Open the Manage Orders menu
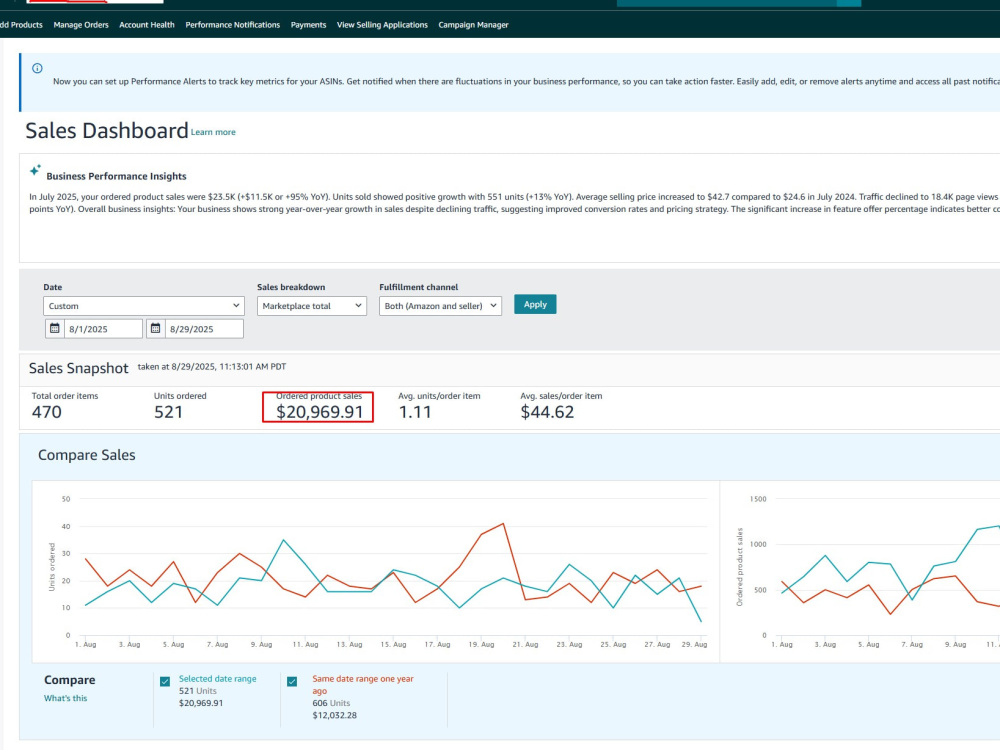1000x750 pixels. click(x=81, y=25)
